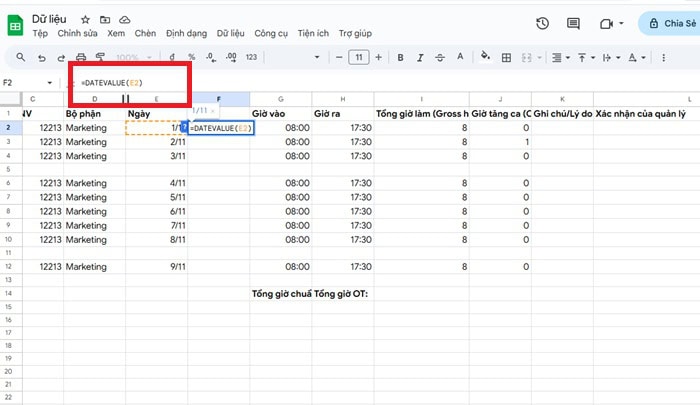Click overtime value 1 in row 3
This screenshot has height=405, width=700.
tap(500, 142)
